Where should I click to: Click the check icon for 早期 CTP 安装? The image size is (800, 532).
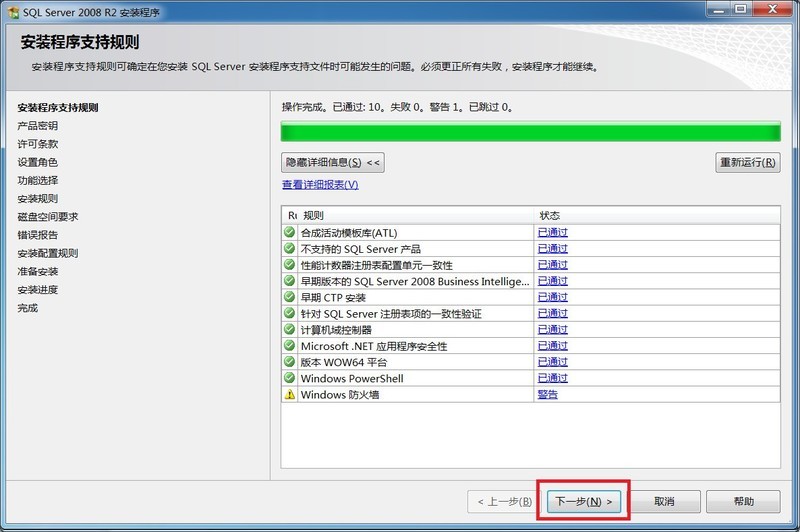(x=290, y=298)
